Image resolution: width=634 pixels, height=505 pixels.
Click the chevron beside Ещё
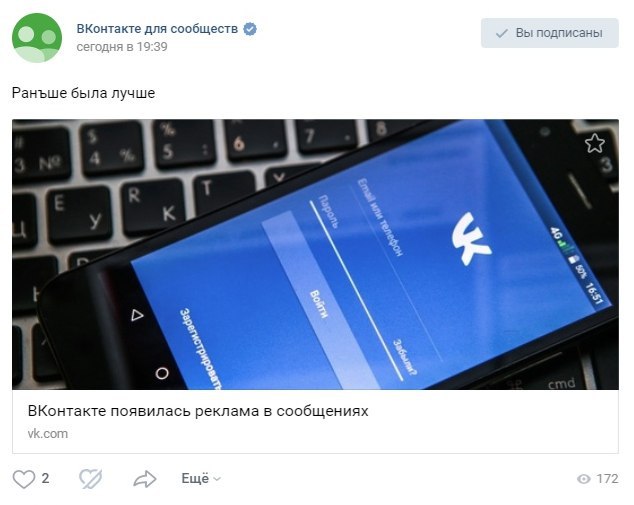217,479
